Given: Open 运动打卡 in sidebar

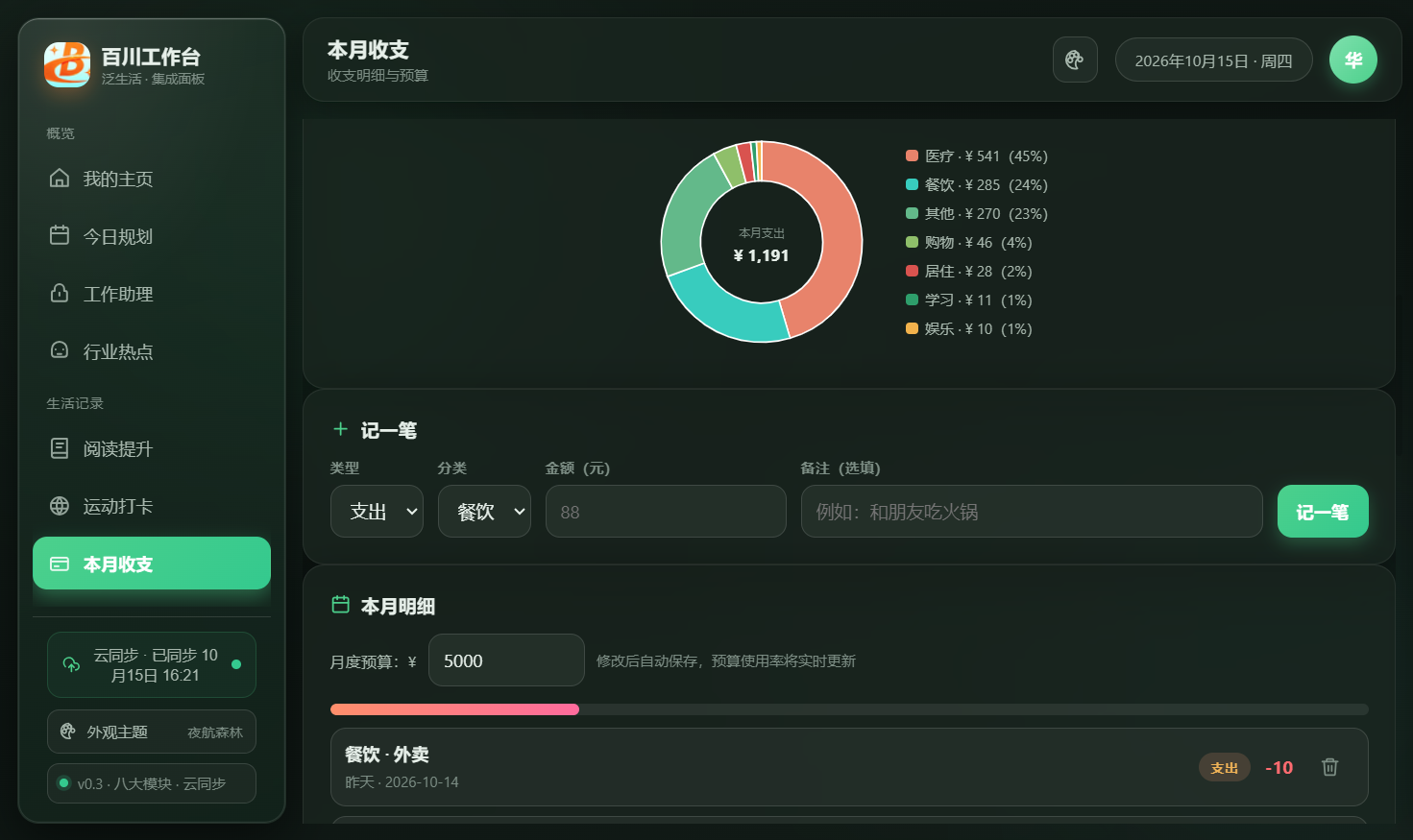Looking at the screenshot, I should click(152, 506).
